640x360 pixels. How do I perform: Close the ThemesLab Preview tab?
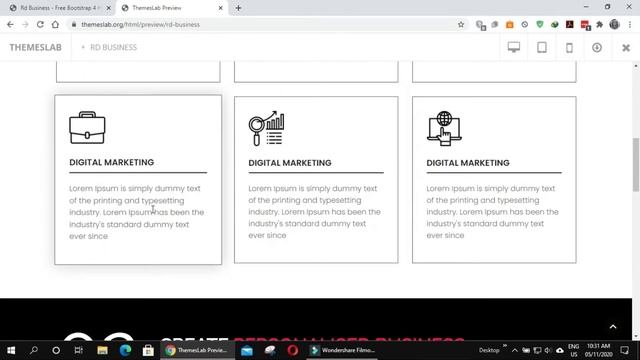pos(220,8)
